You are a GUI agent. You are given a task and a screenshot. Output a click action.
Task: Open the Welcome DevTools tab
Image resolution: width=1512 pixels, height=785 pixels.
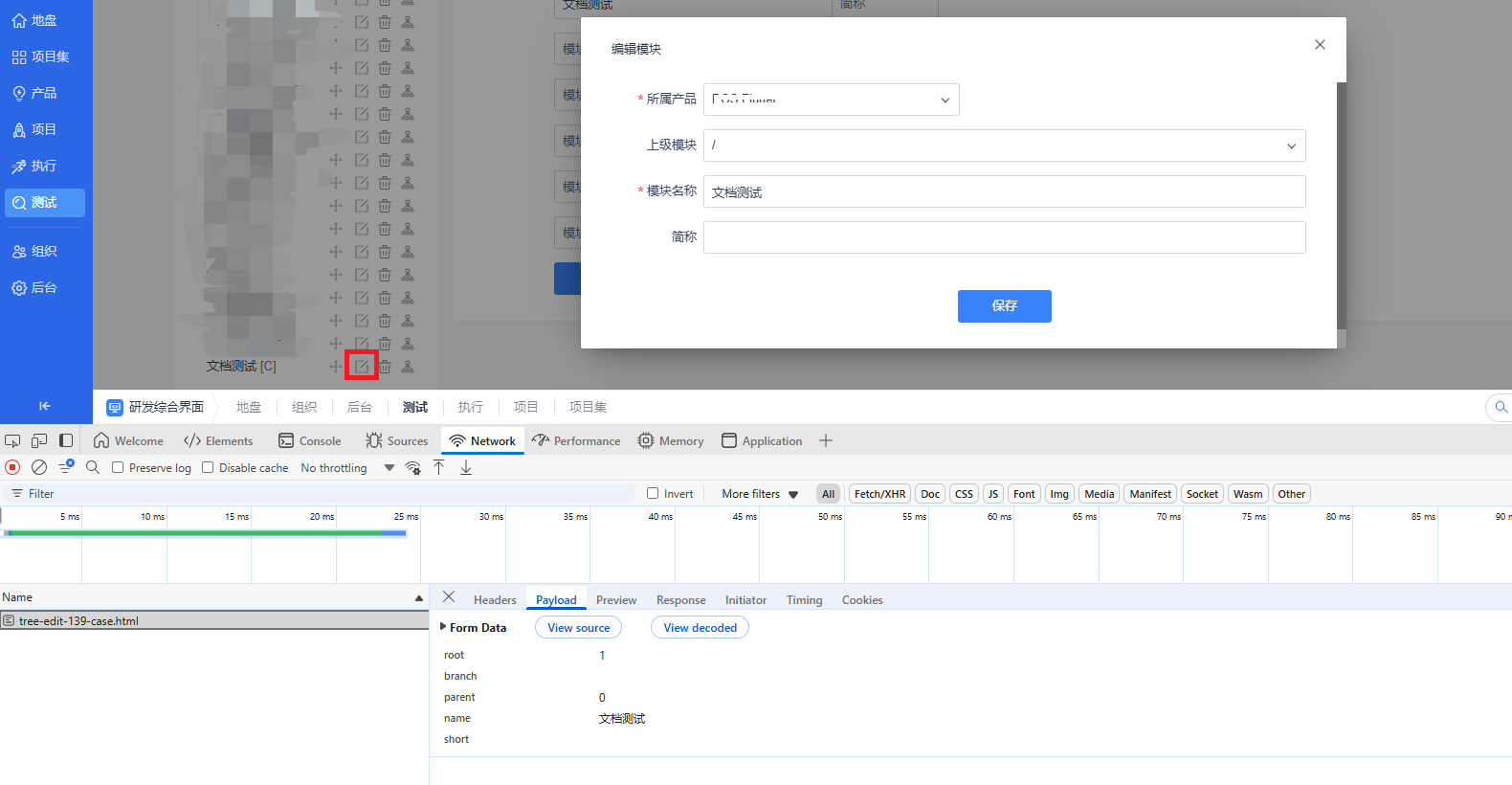coord(128,440)
